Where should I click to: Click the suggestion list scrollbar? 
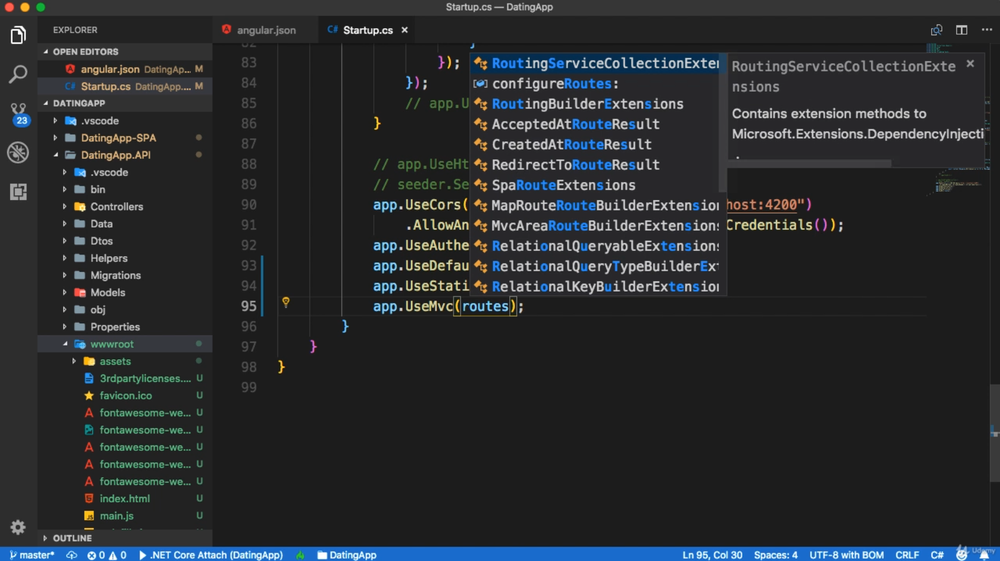click(x=723, y=123)
